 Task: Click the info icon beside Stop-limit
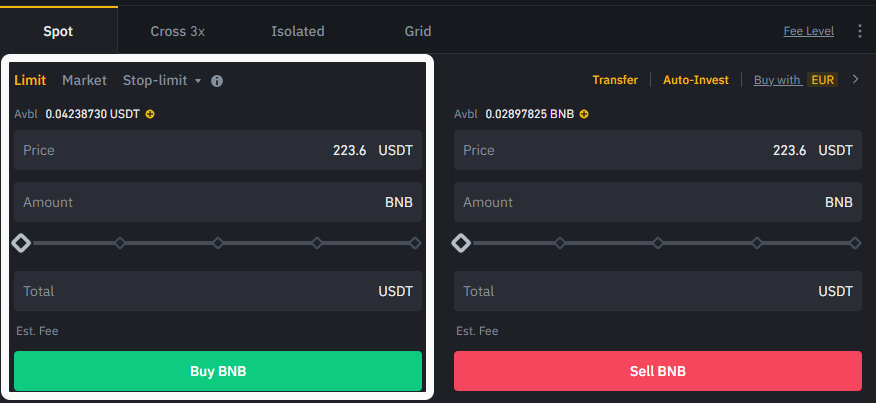pos(217,81)
